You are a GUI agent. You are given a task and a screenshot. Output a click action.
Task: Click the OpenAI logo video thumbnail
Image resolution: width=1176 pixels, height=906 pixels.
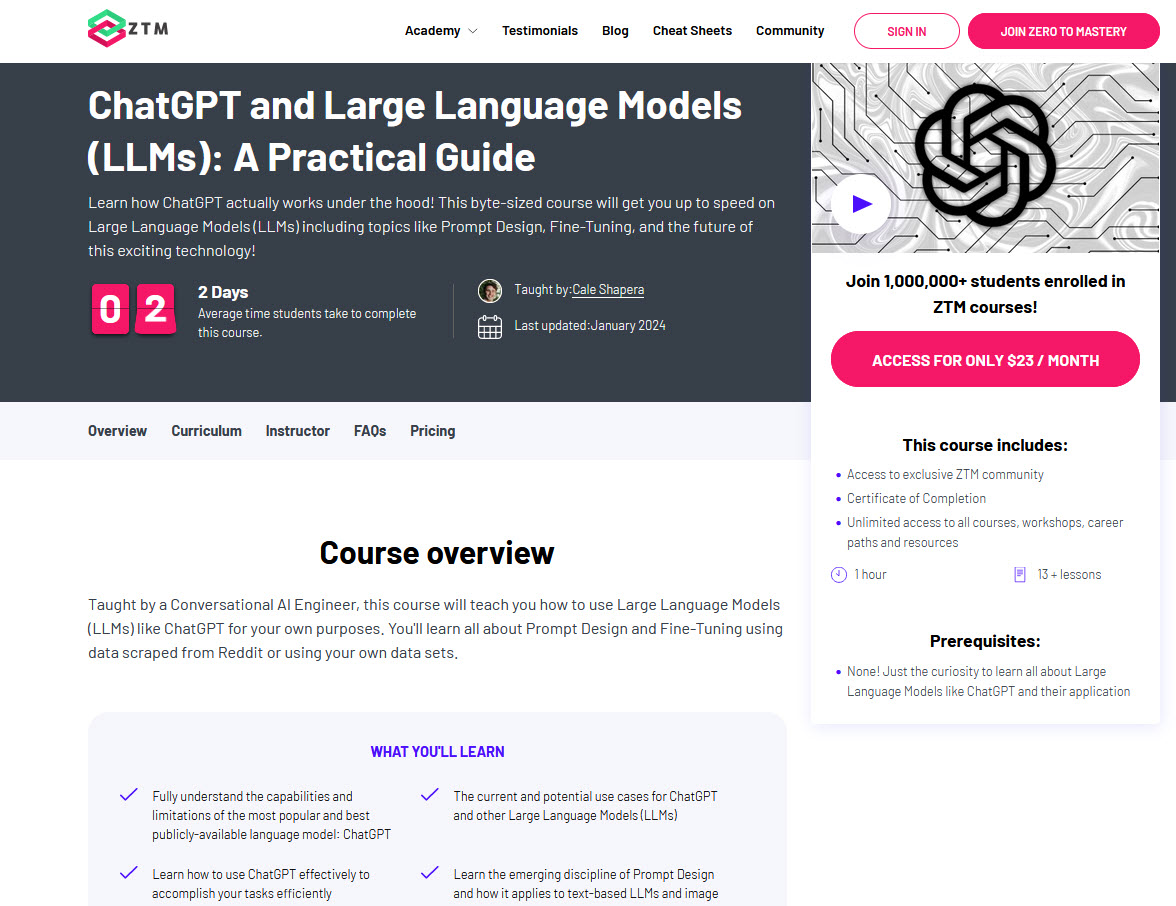(985, 158)
